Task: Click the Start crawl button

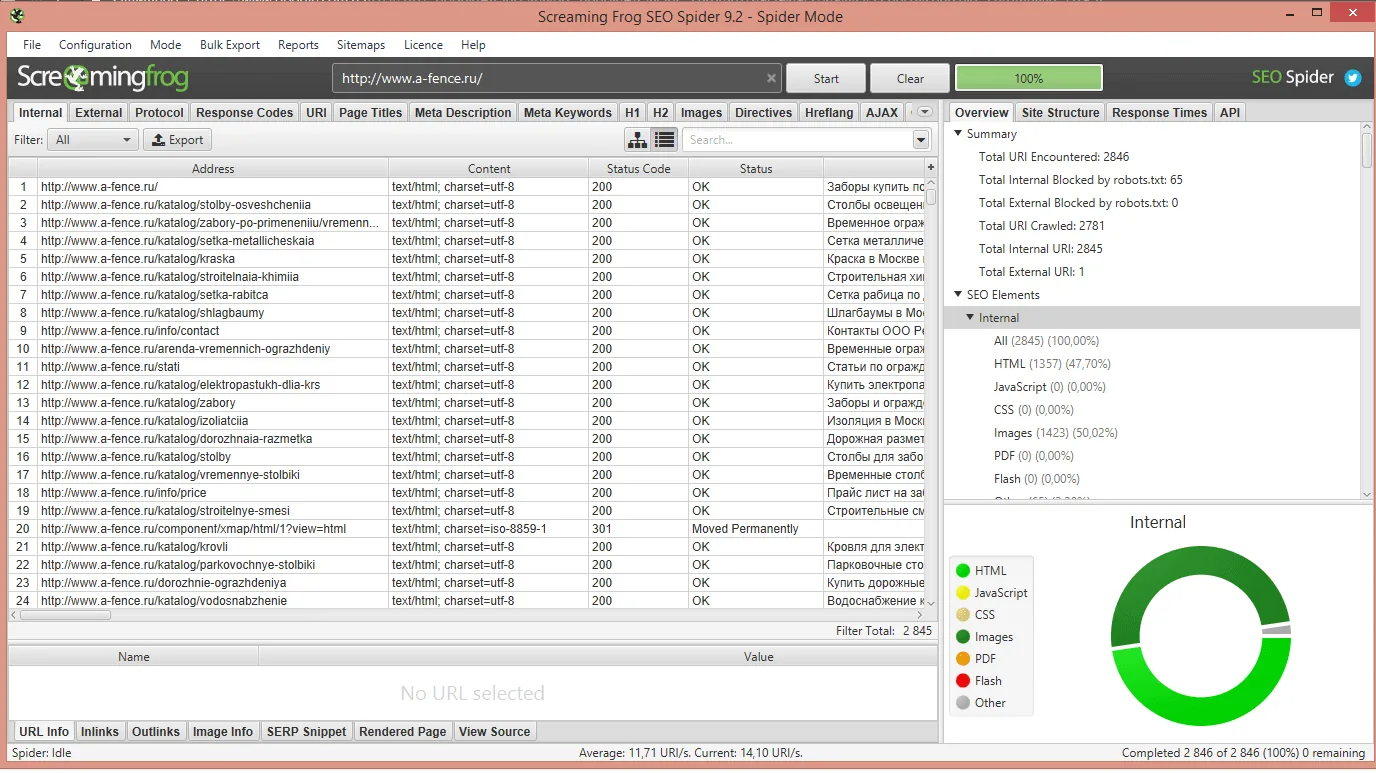Action: (826, 78)
